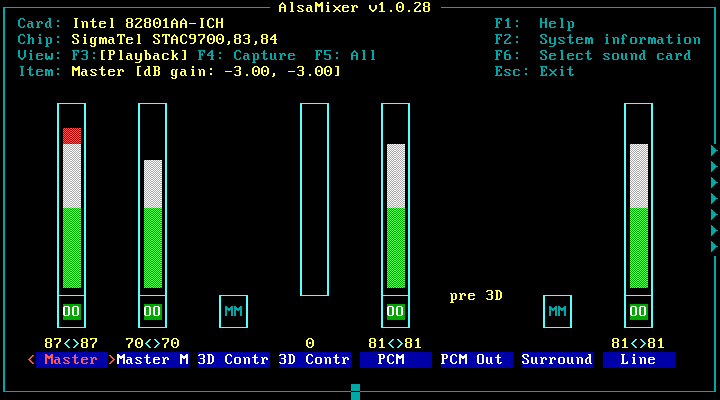The height and width of the screenshot is (400, 720).
Task: Click the pre 3D option value
Action: (x=476, y=296)
